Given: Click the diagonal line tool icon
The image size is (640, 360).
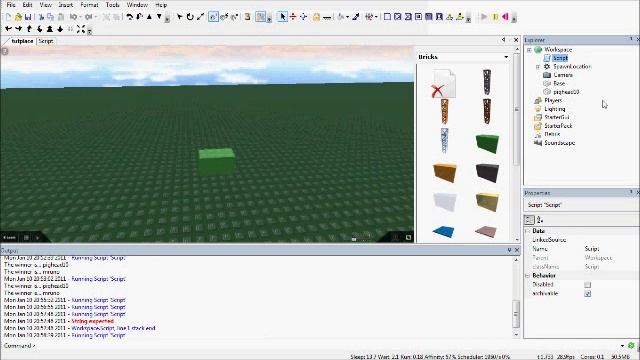Looking at the screenshot, I should click(200, 17).
